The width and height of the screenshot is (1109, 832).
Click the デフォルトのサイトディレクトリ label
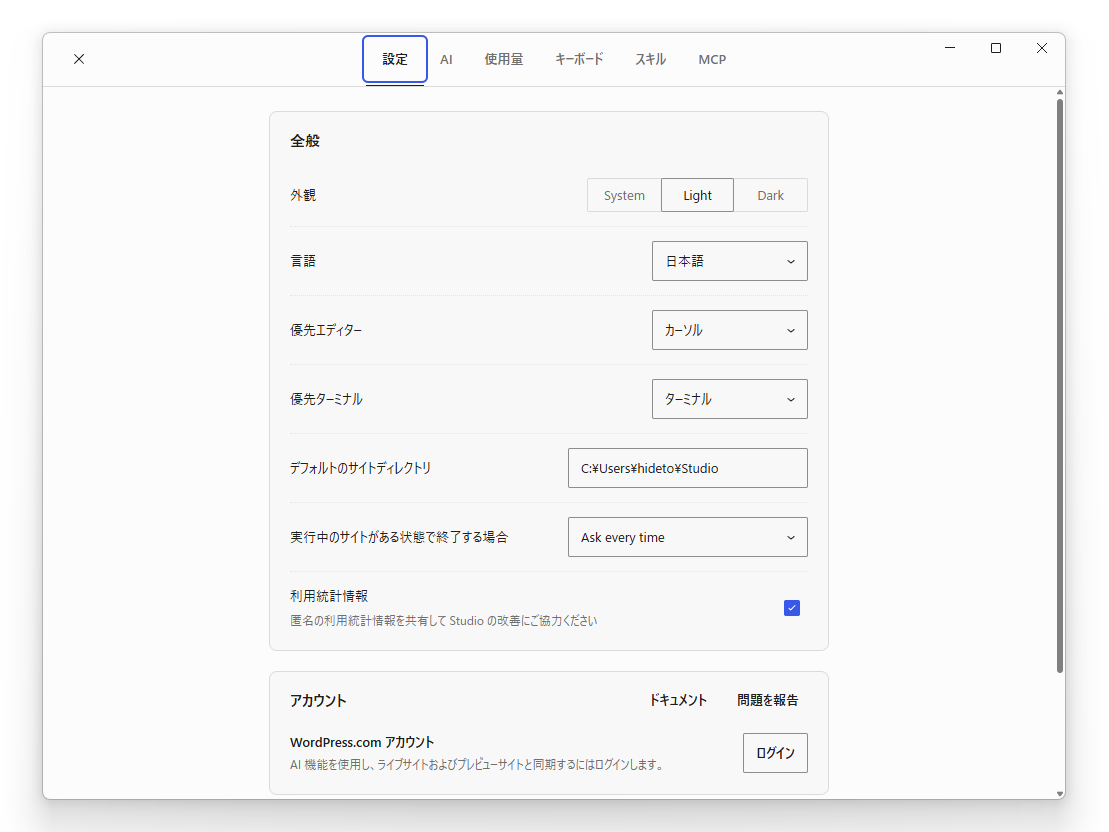point(361,468)
